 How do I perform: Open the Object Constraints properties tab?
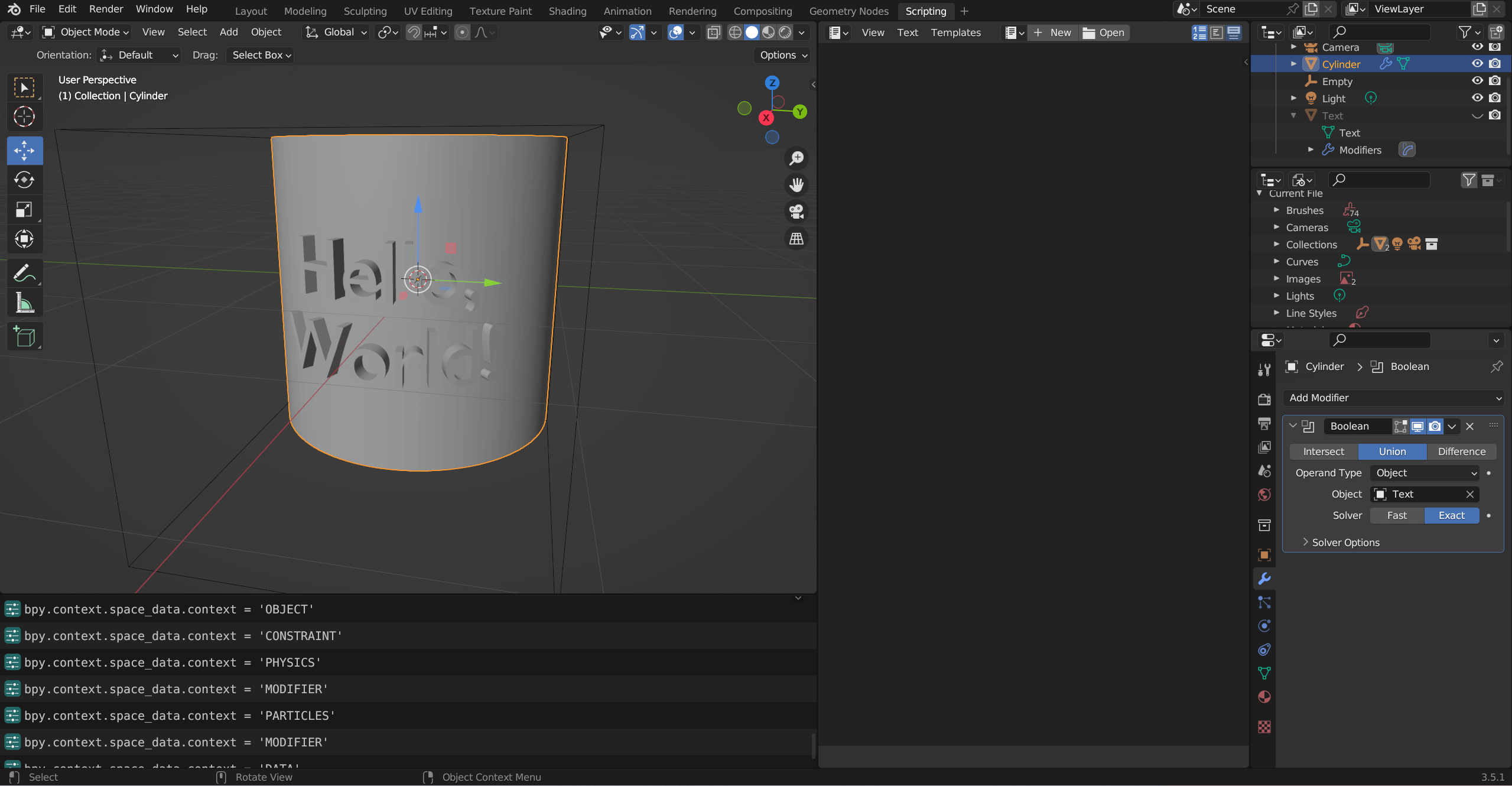1264,649
